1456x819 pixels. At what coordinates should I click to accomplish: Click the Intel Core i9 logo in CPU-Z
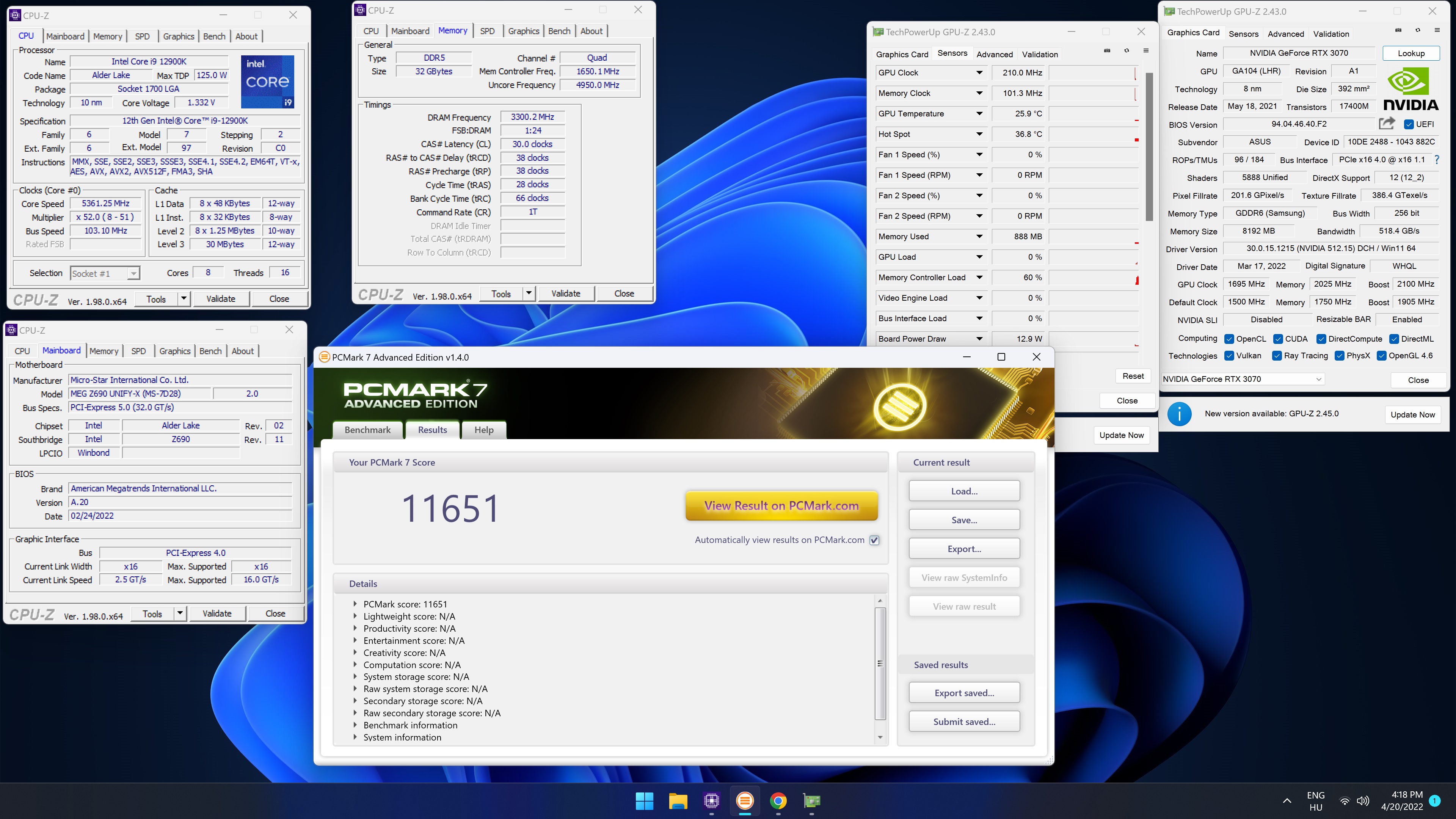[x=267, y=82]
